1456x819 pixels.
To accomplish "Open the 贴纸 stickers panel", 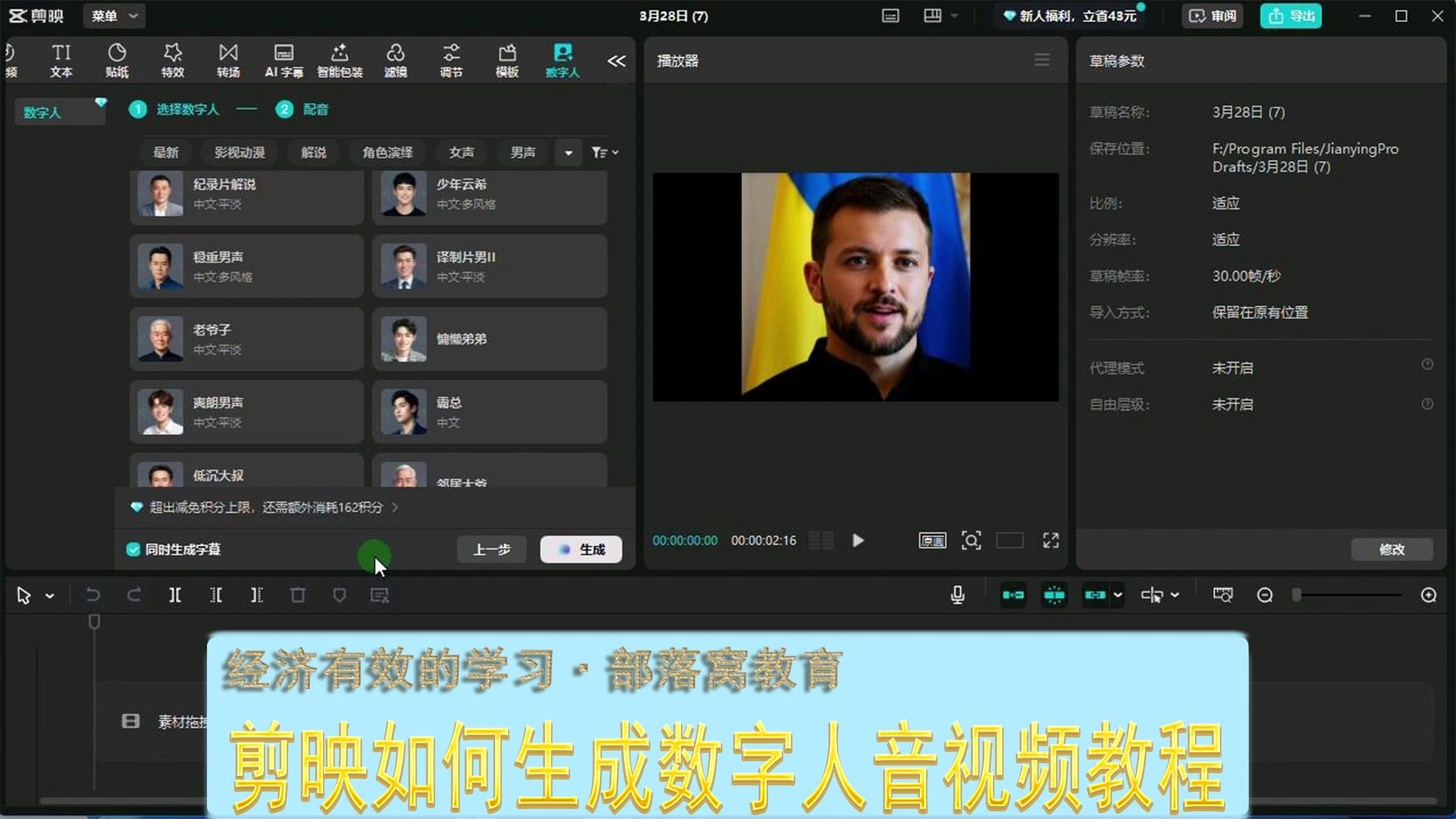I will point(117,61).
